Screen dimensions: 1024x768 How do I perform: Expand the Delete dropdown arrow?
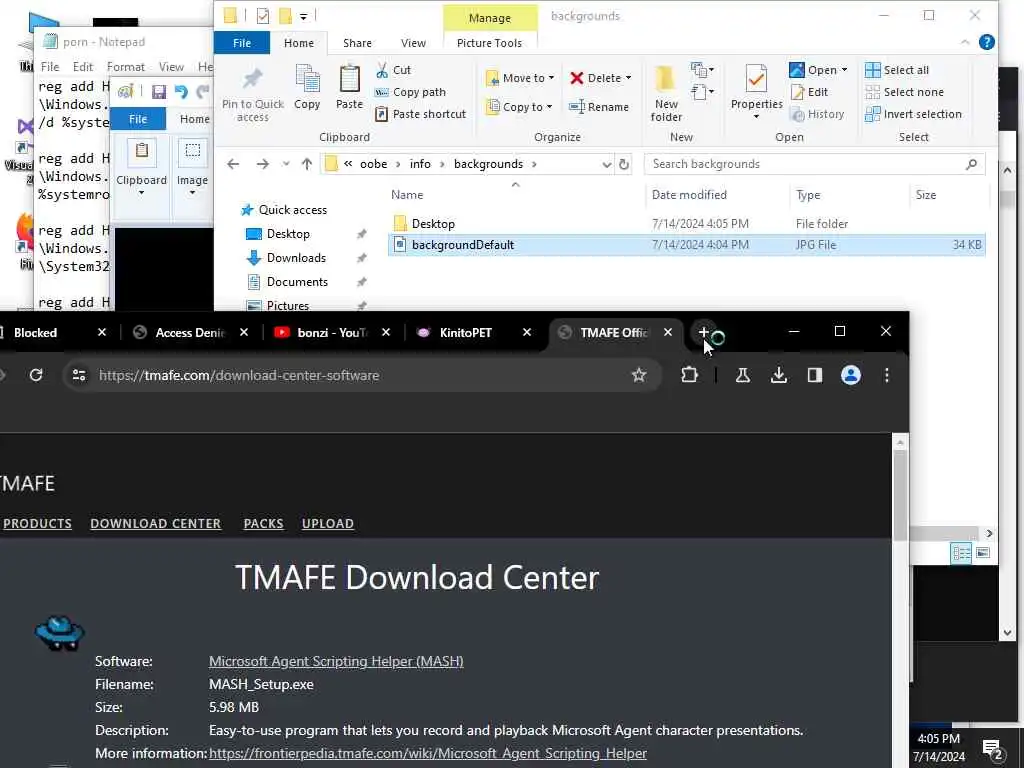(x=628, y=78)
